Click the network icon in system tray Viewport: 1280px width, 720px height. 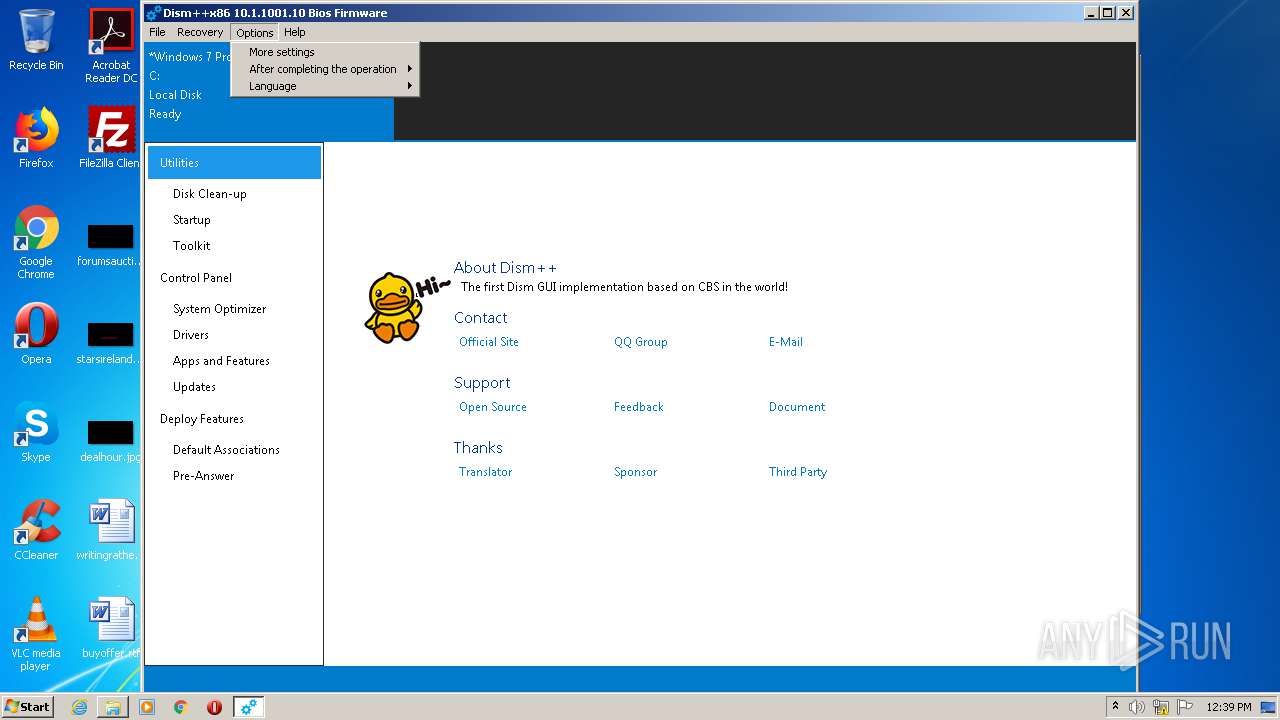[x=1161, y=707]
